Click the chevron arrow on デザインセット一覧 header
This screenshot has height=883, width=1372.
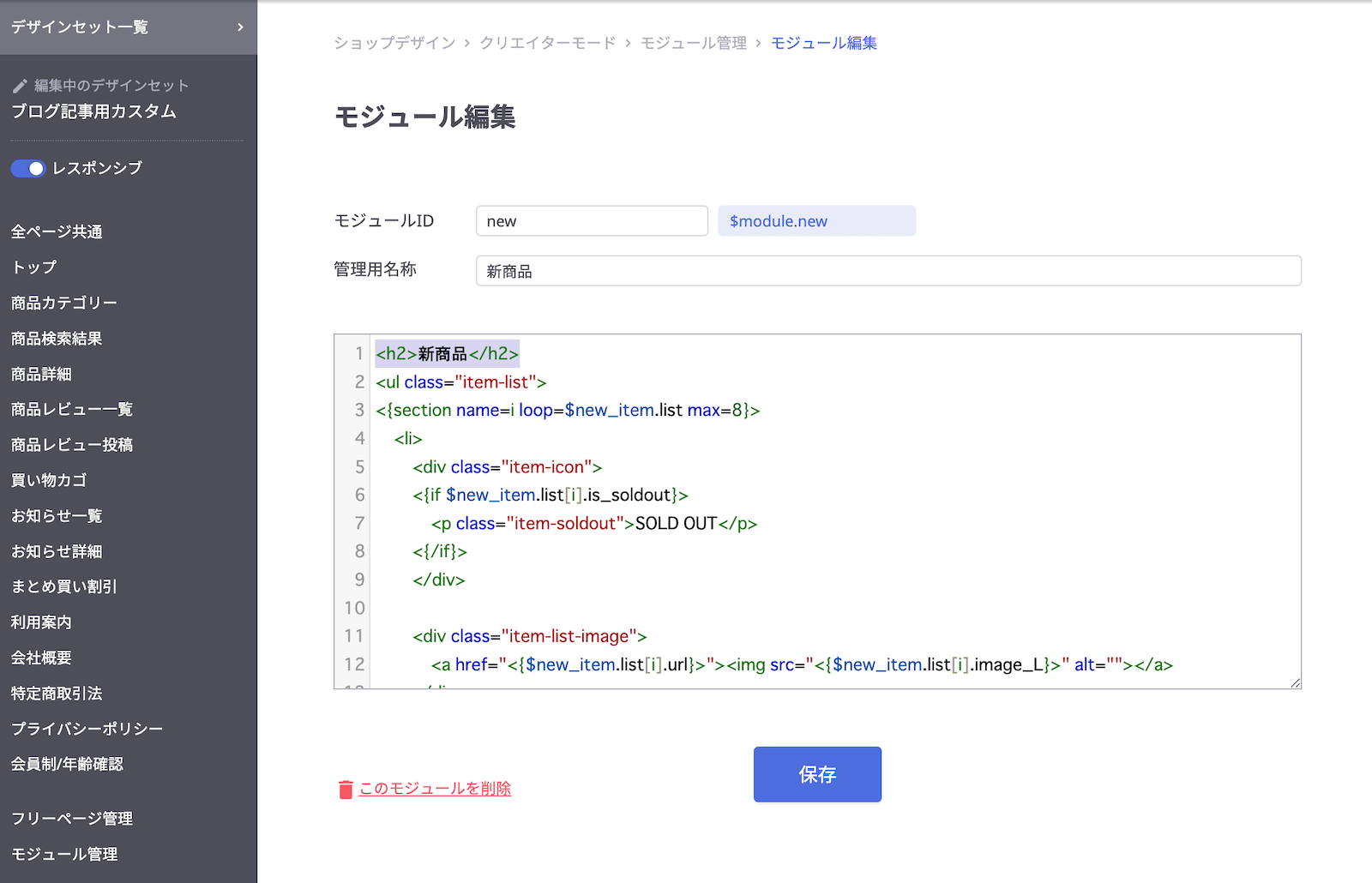click(243, 27)
